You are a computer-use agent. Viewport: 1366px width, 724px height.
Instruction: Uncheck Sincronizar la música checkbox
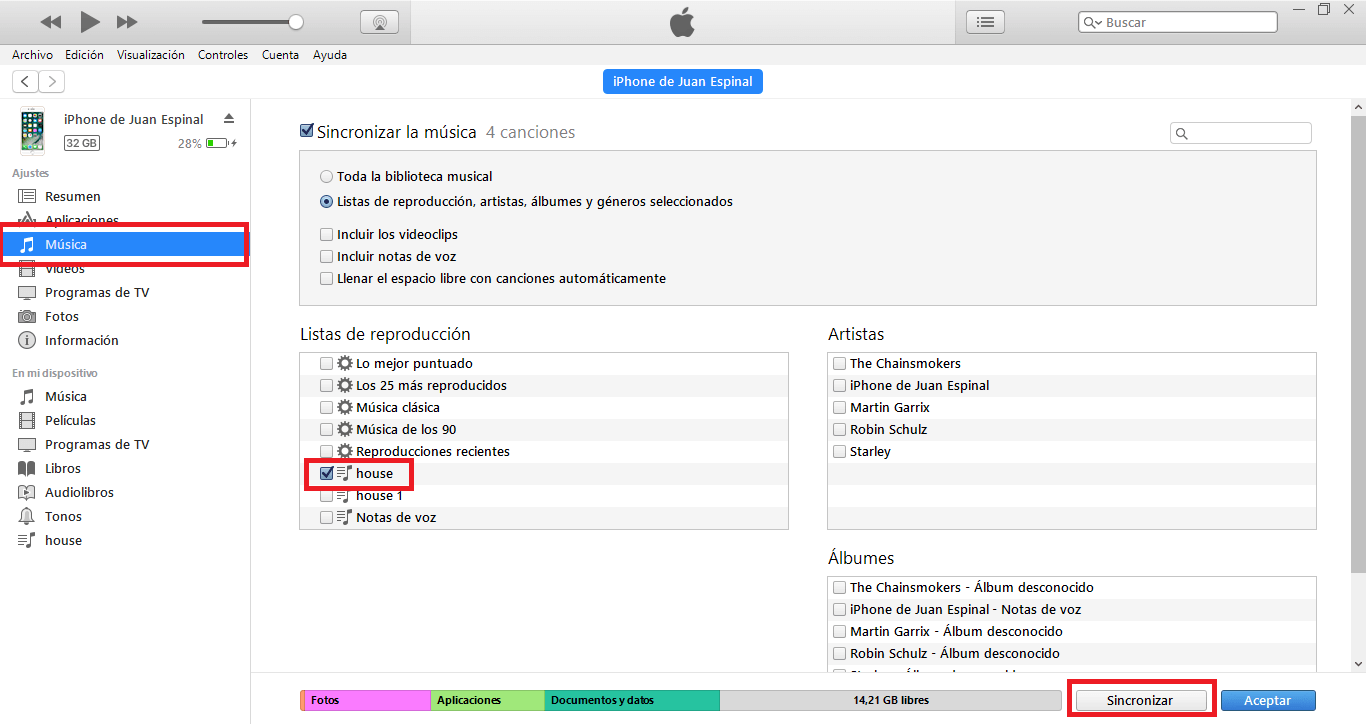pos(307,131)
